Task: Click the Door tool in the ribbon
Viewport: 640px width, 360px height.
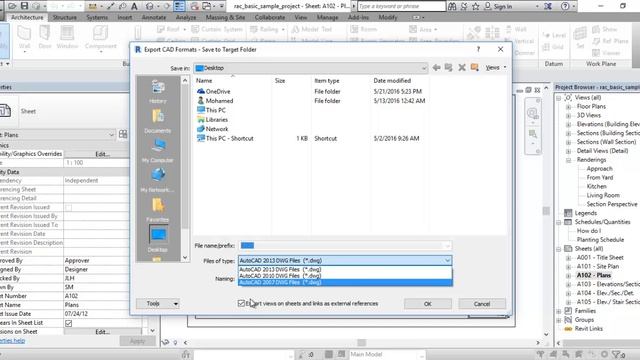Action: pos(45,38)
